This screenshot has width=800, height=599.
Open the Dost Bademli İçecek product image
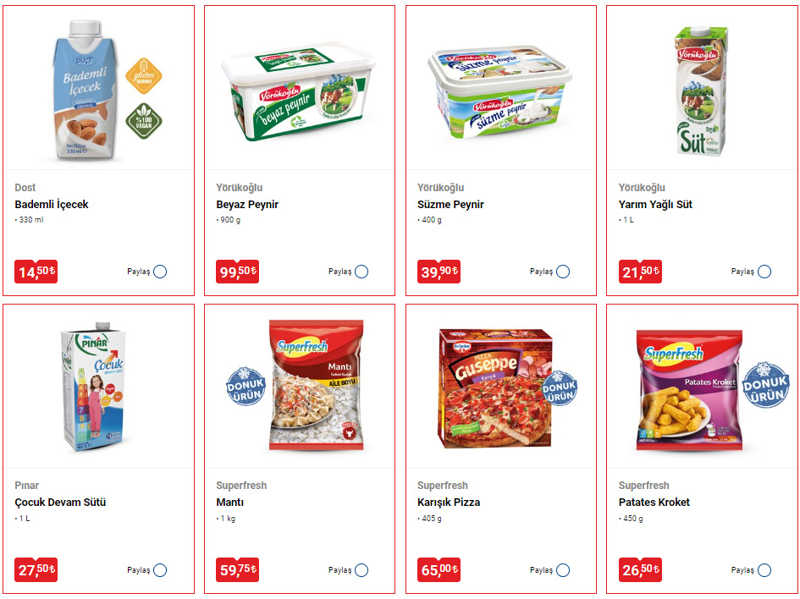(x=85, y=90)
